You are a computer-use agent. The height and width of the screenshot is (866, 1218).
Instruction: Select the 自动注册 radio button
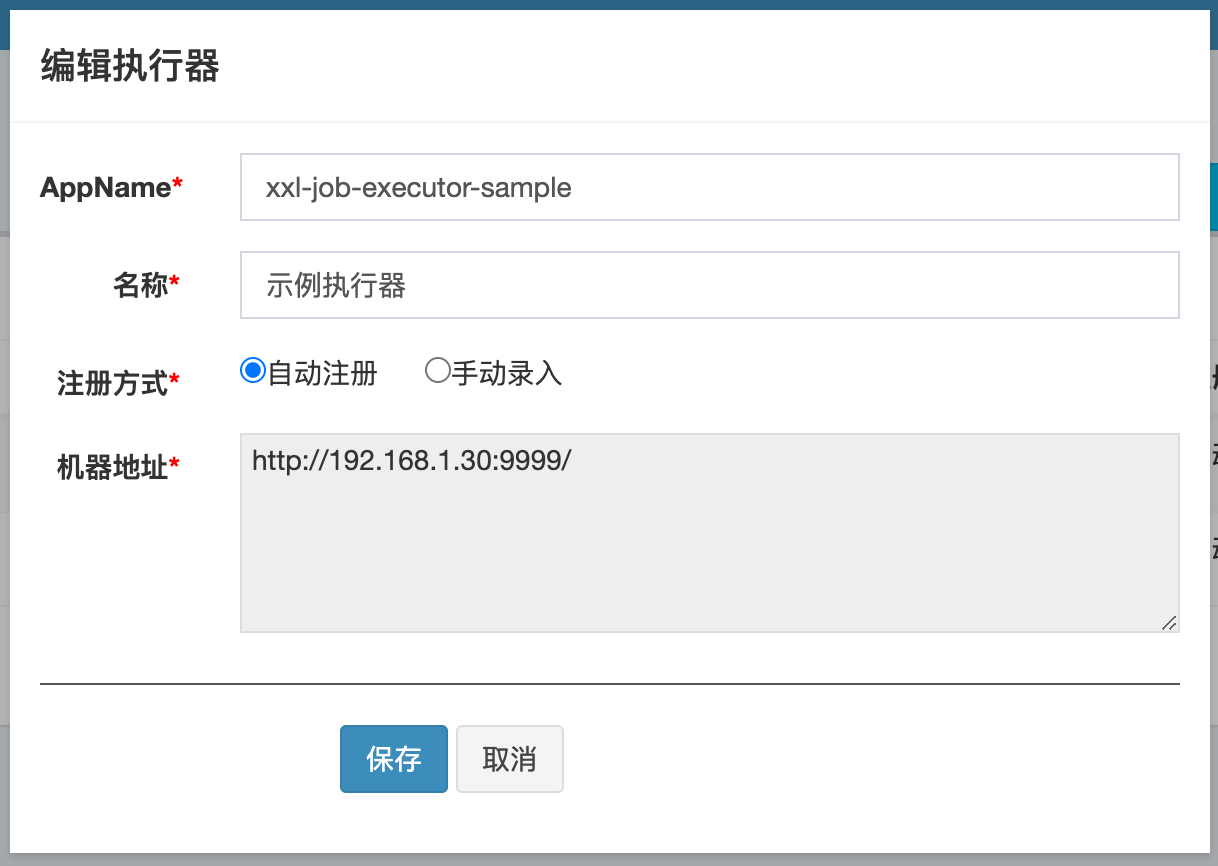253,371
